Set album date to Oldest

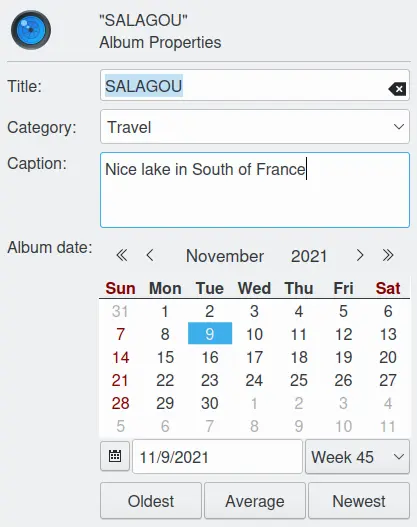point(151,501)
